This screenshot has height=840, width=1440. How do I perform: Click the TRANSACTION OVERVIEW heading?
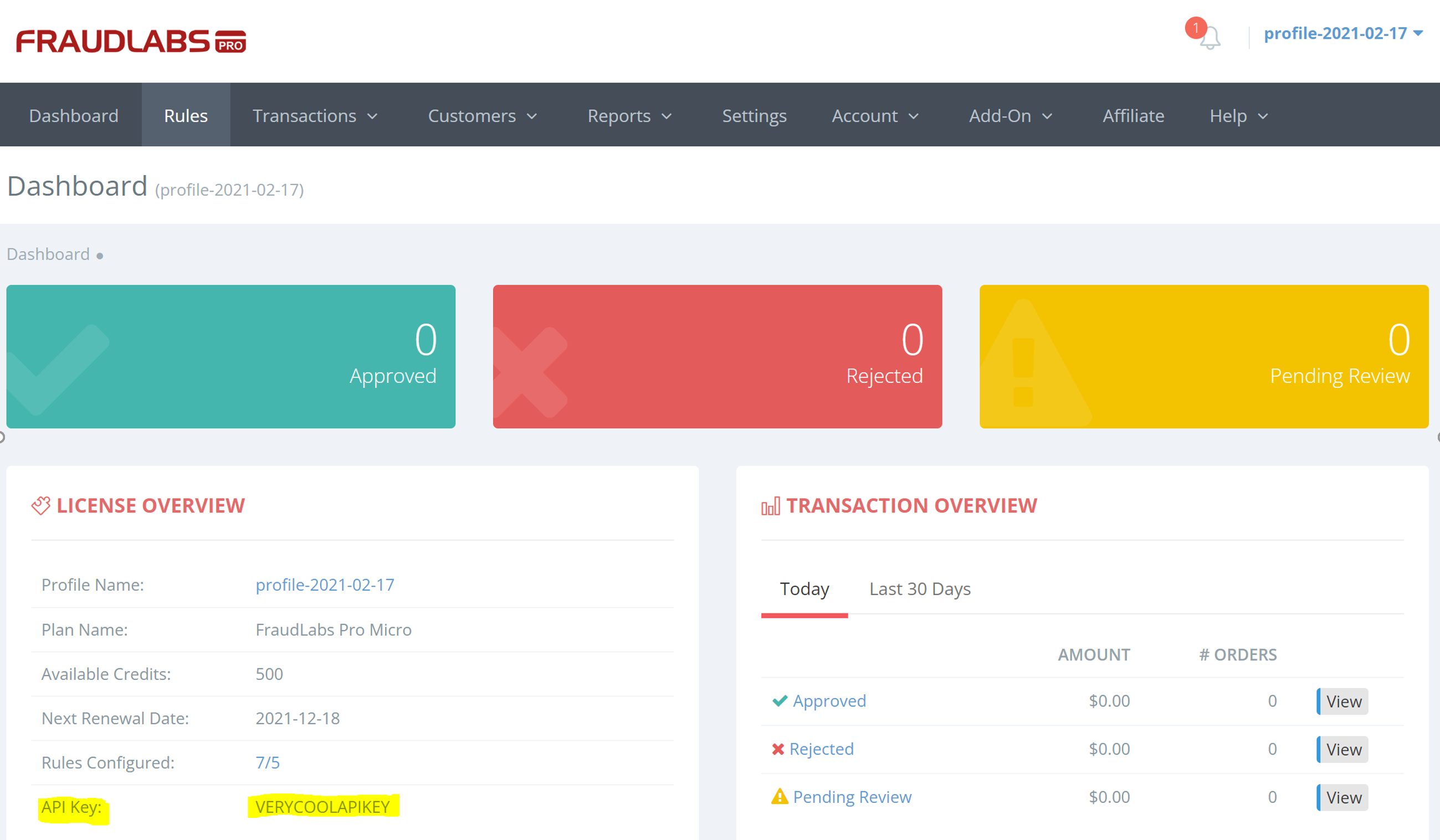(x=911, y=506)
